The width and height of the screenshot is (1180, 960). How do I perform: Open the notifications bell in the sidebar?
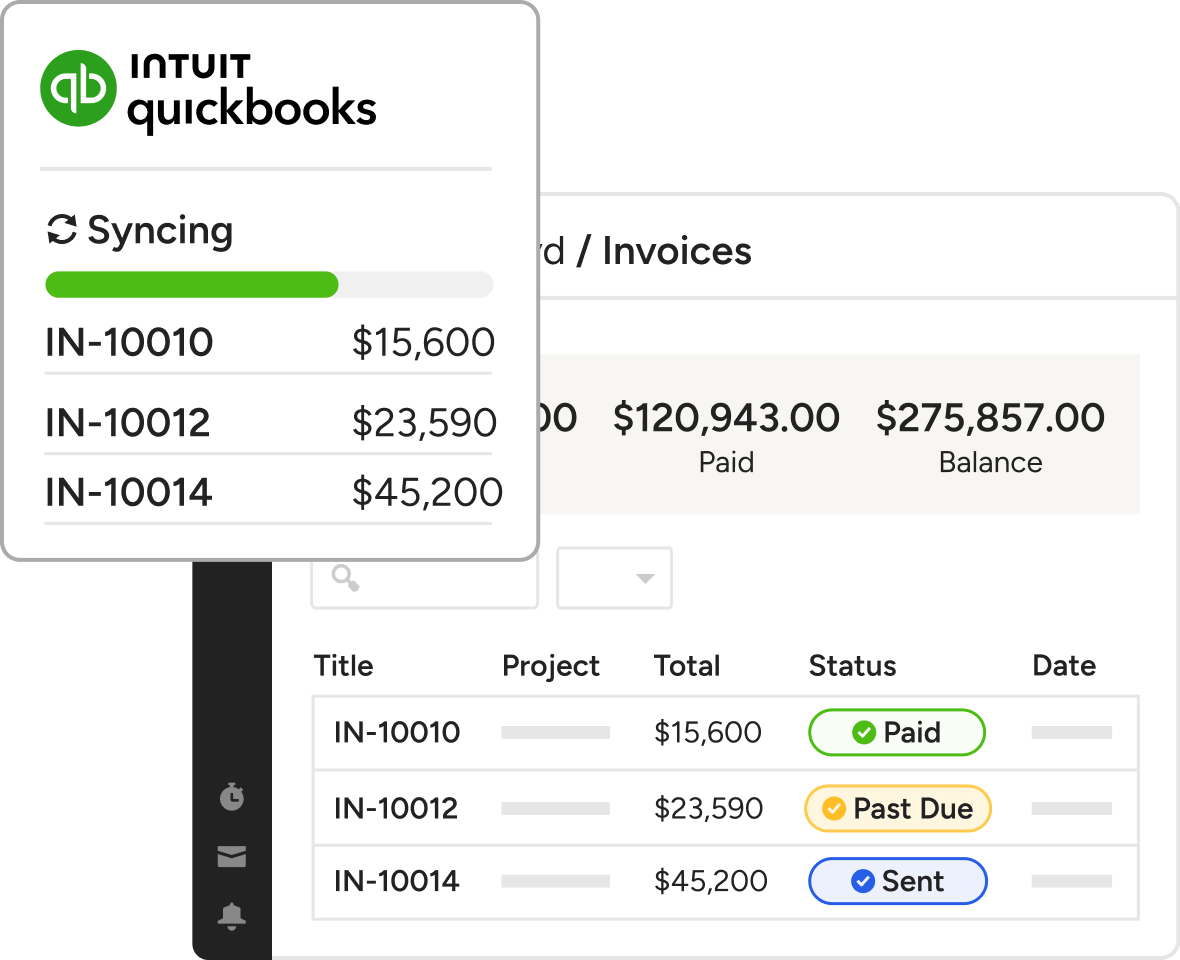[232, 916]
